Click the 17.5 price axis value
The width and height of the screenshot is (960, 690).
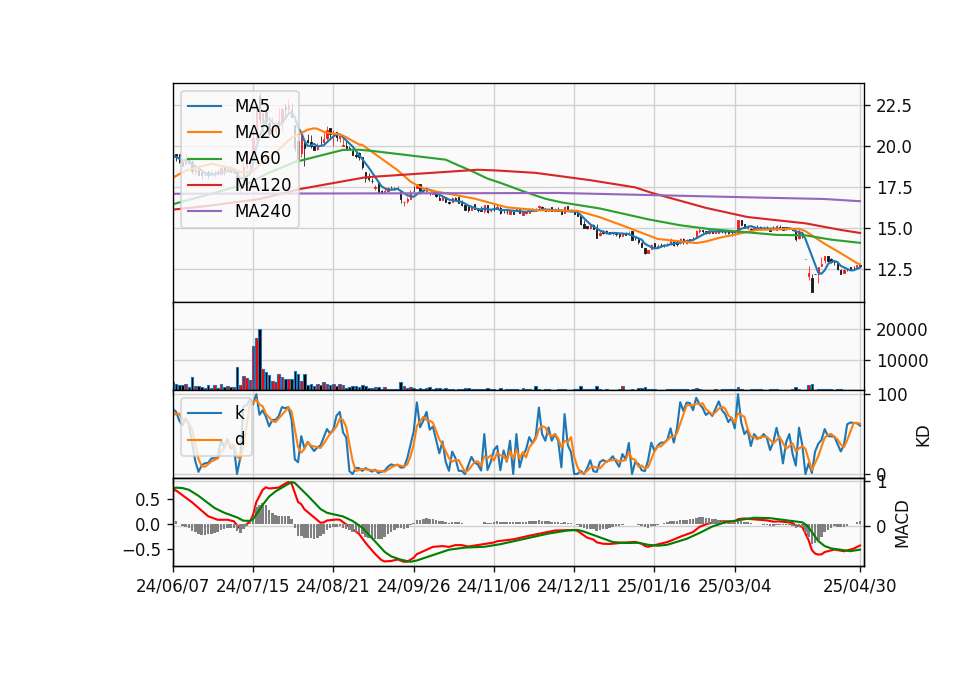[x=894, y=188]
